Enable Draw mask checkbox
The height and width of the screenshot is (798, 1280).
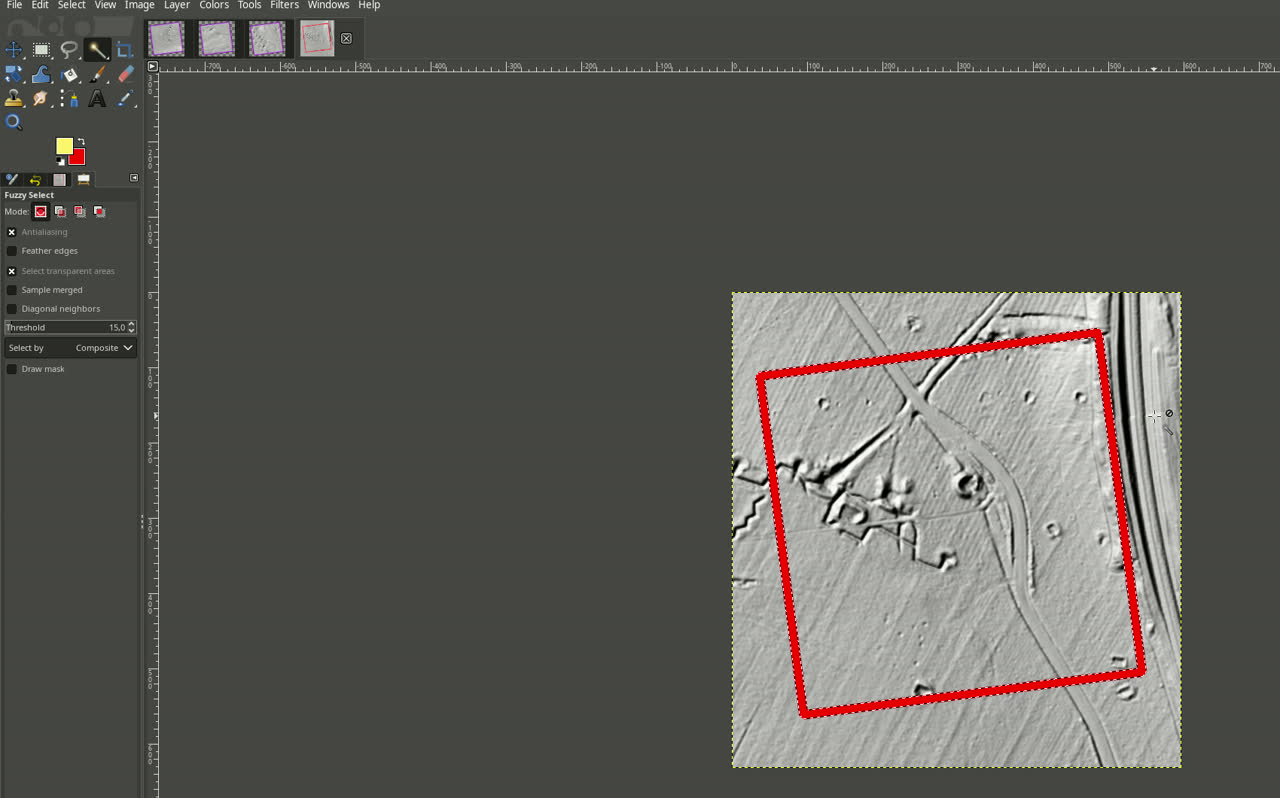click(x=12, y=369)
